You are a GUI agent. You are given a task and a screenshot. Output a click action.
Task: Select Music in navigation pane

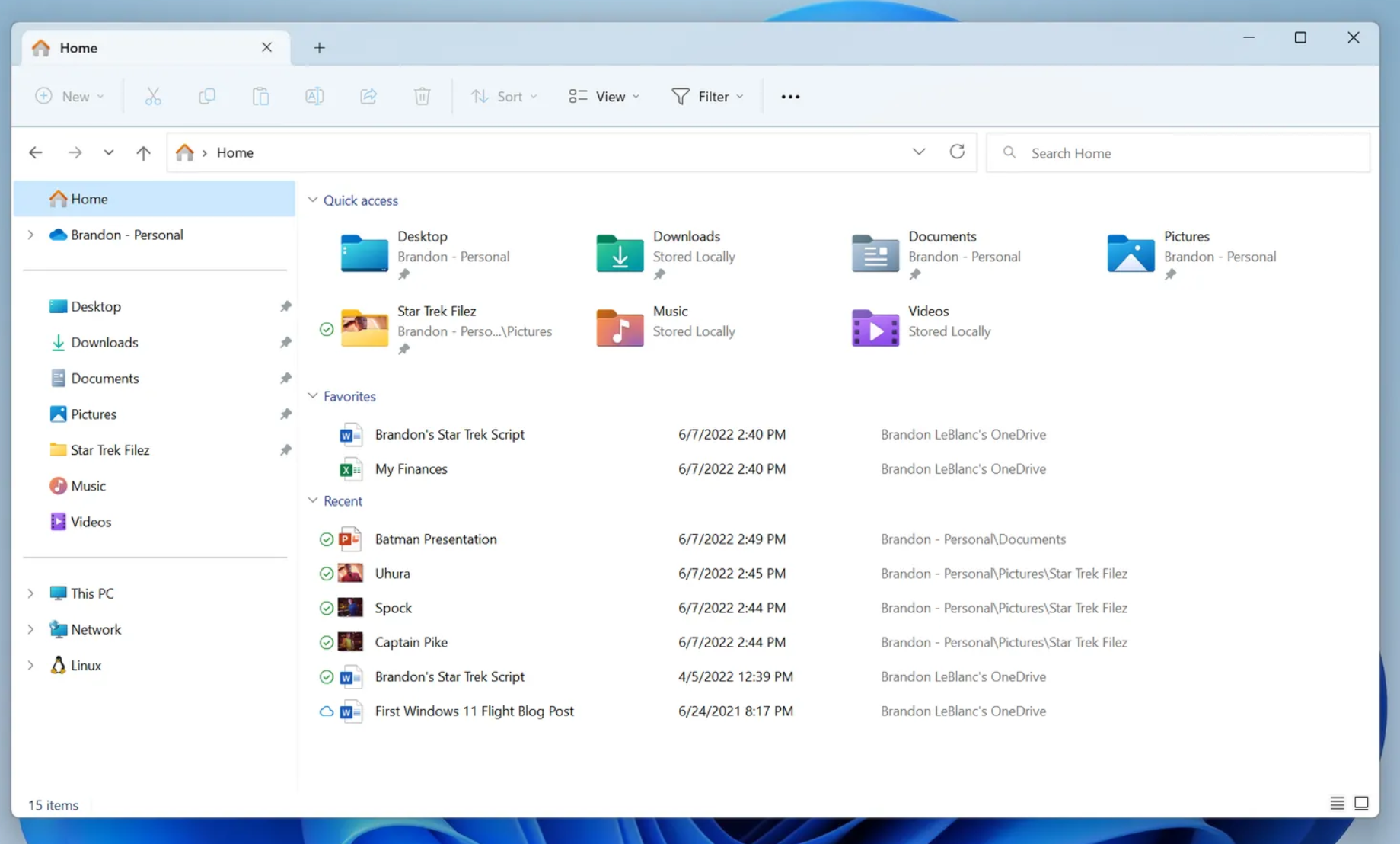[x=155, y=486]
